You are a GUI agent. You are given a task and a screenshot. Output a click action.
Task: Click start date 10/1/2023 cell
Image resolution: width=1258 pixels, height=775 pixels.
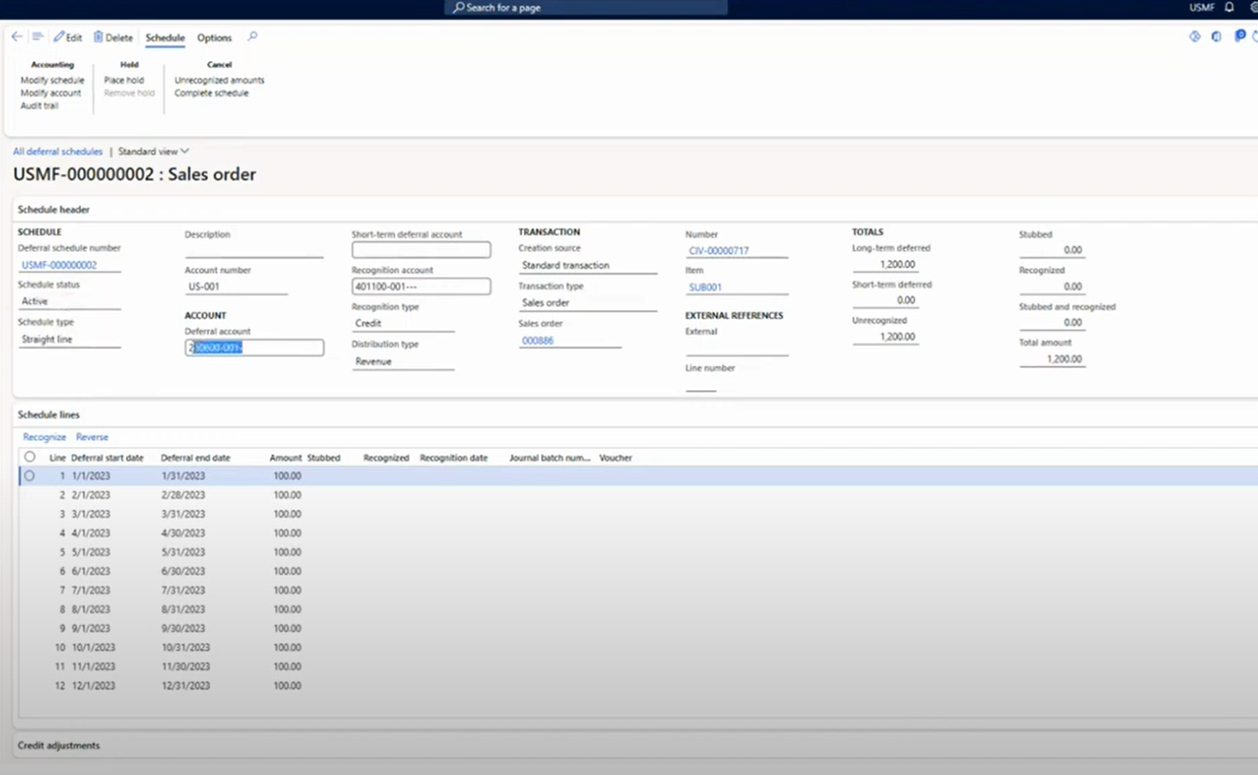pyautogui.click(x=93, y=647)
